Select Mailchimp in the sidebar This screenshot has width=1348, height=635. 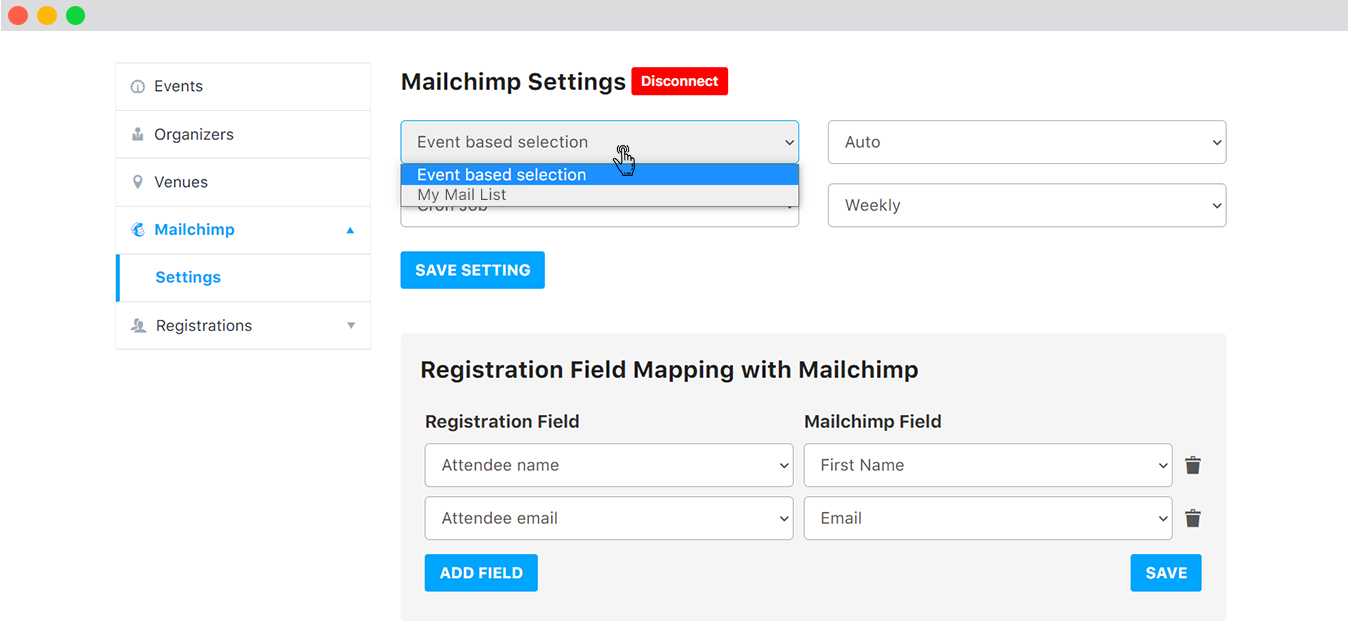tap(243, 230)
